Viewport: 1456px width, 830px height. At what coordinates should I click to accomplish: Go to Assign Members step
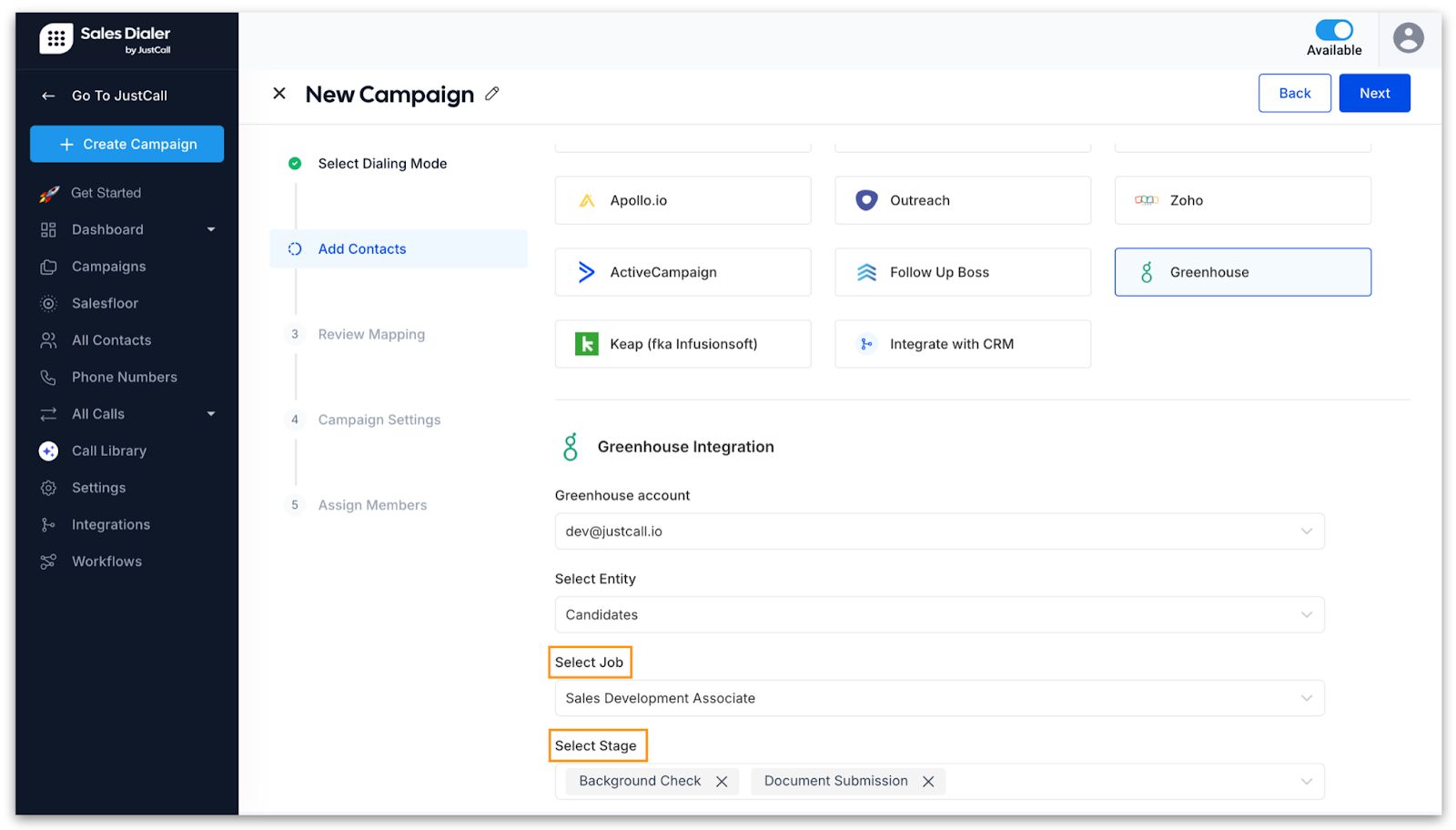coord(372,505)
